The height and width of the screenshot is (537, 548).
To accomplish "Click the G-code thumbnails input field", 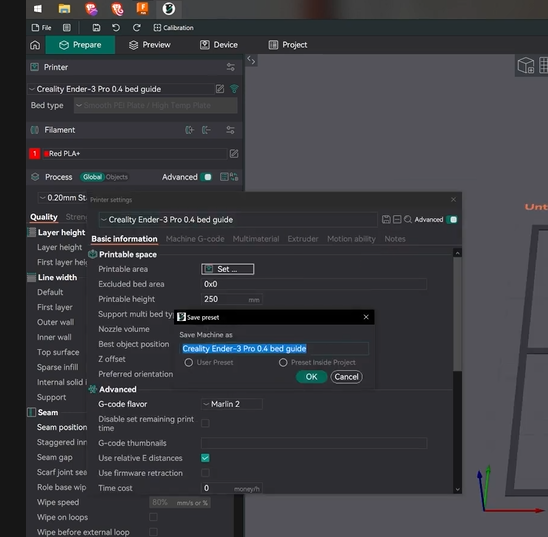I will click(x=314, y=443).
